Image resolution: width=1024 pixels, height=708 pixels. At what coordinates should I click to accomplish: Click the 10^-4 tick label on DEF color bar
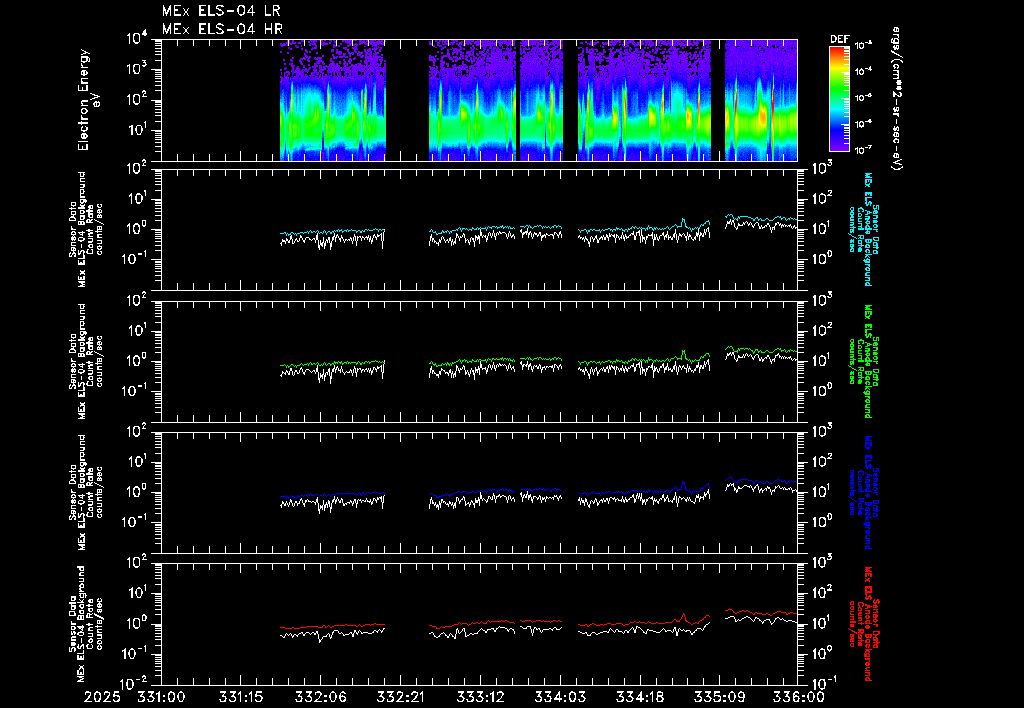[863, 72]
